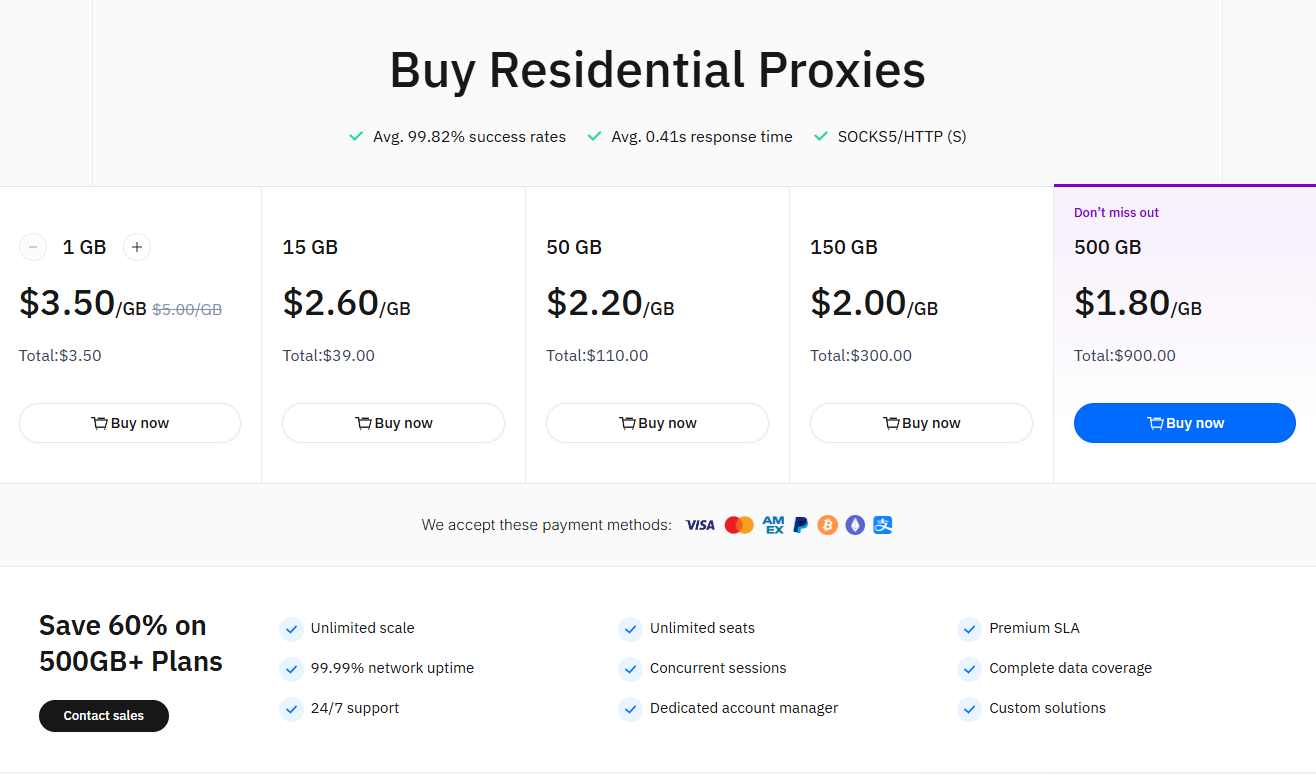Click the checkmark beside 24/7 support
This screenshot has width=1316, height=775.
(291, 709)
